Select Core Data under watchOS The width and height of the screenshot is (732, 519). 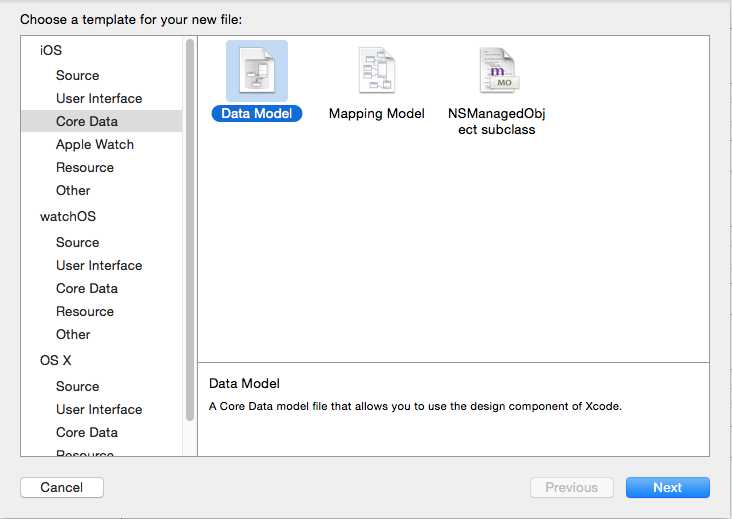point(87,288)
